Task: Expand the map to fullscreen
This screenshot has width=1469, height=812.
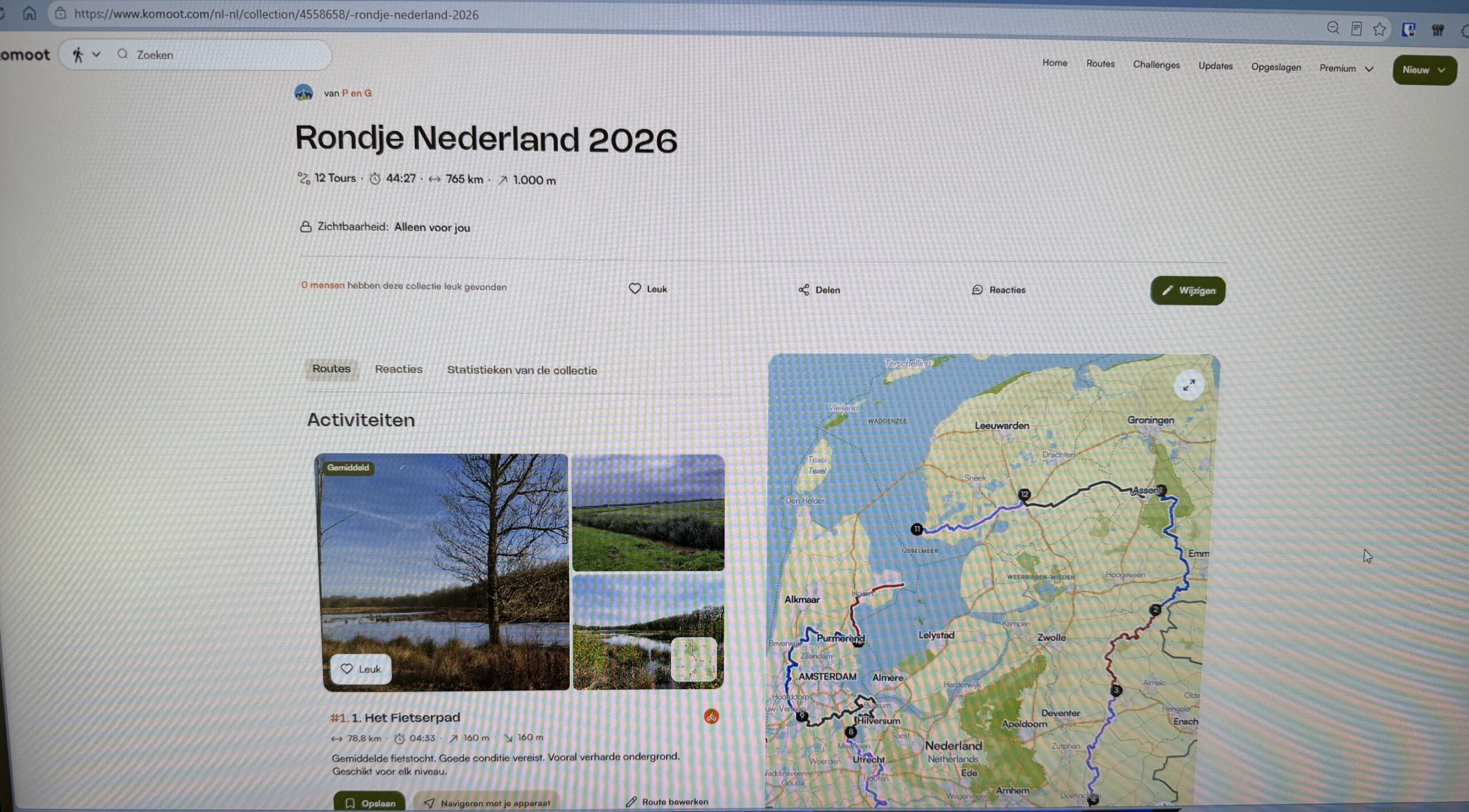Action: coord(1189,384)
